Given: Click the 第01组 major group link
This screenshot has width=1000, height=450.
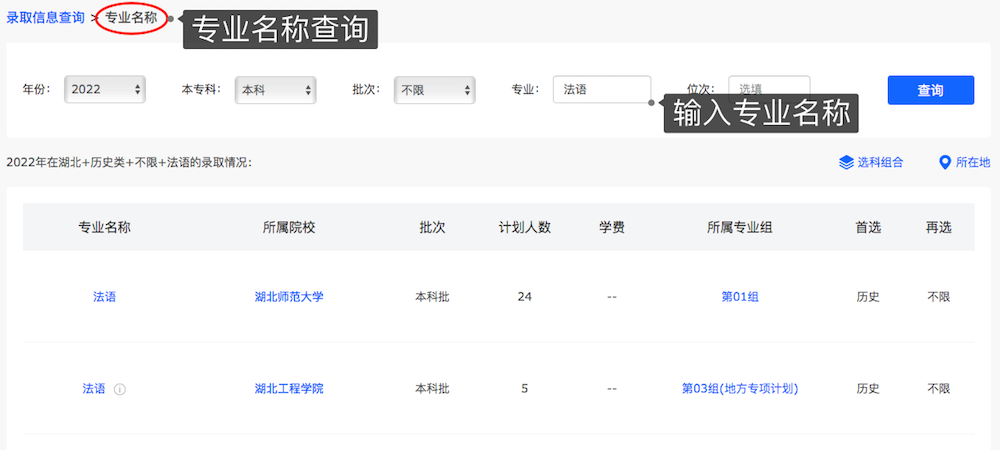Looking at the screenshot, I should tap(740, 297).
